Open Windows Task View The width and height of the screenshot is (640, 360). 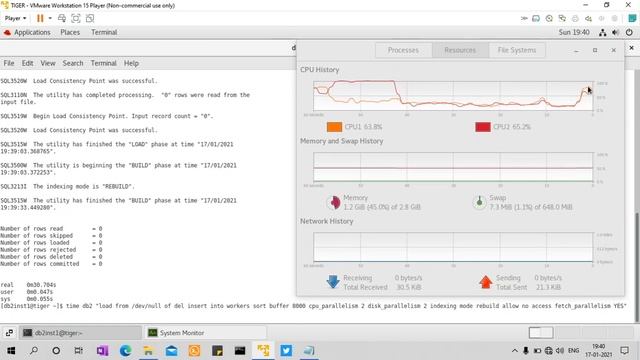pos(79,351)
